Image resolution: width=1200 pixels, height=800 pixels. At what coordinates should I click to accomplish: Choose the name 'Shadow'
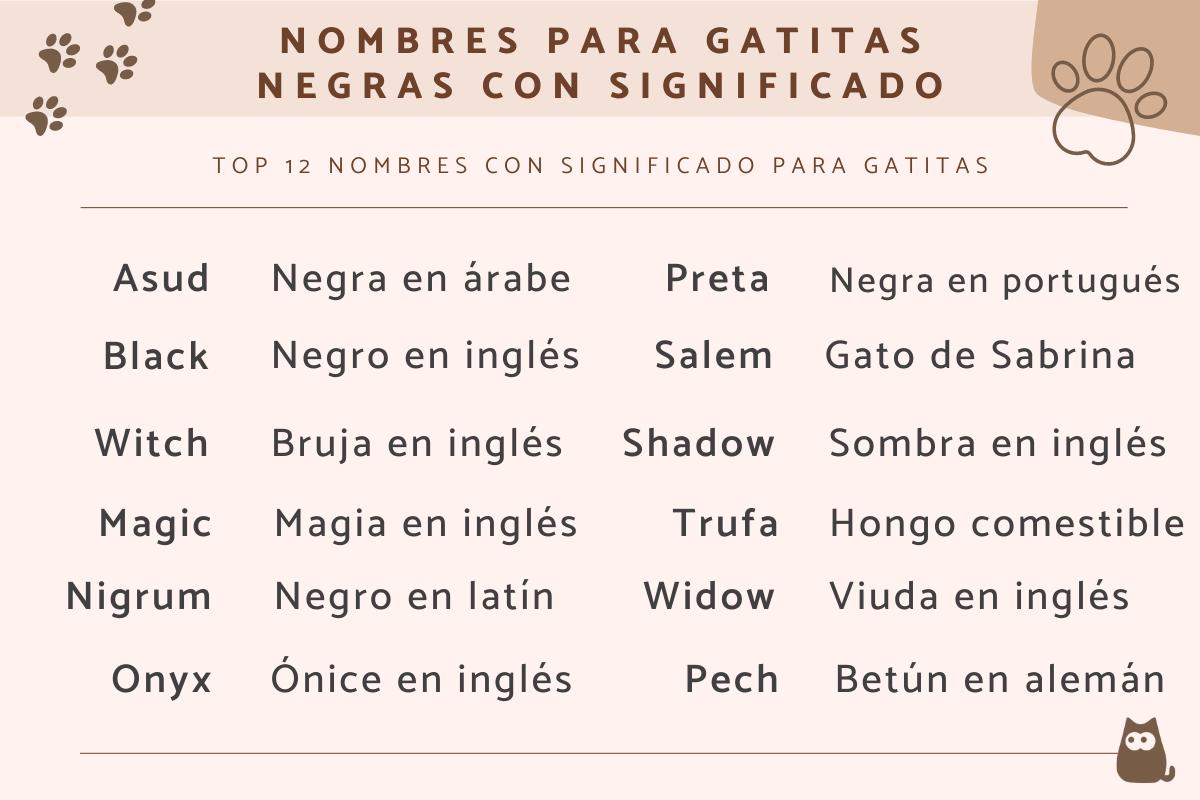coord(698,443)
